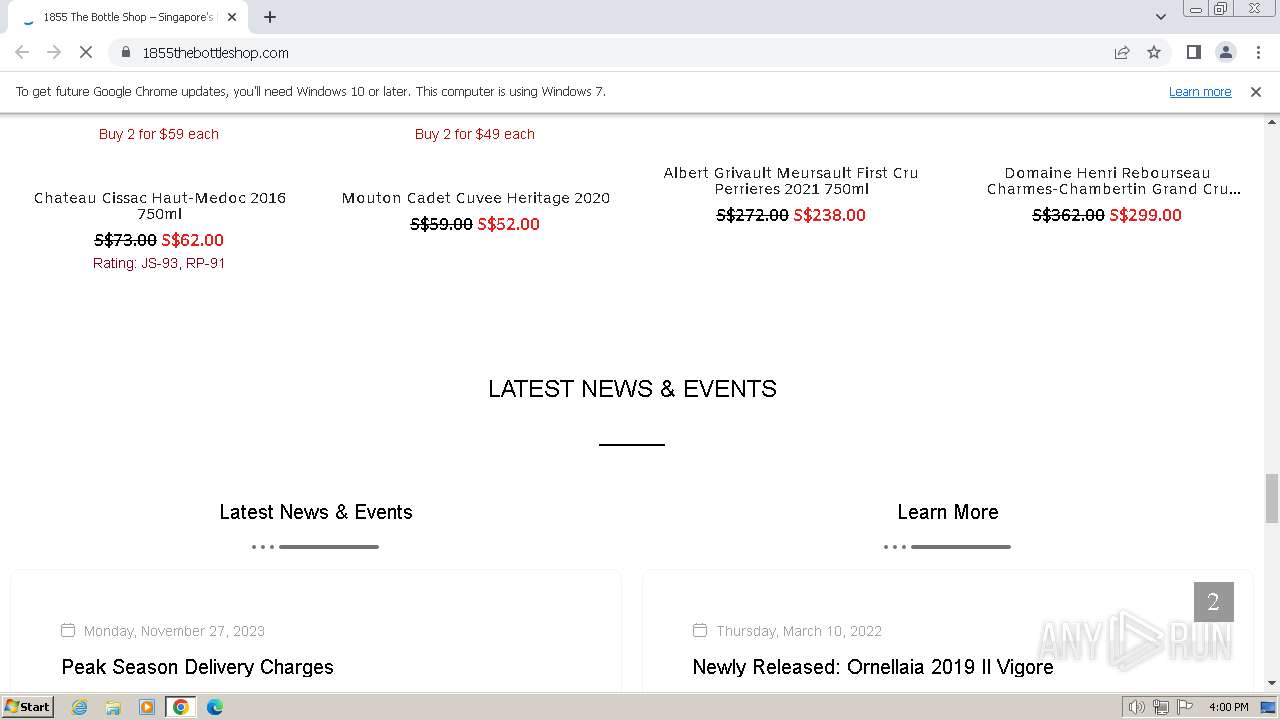Dismiss the Chrome update notification bar
This screenshot has width=1280, height=720.
(1256, 91)
